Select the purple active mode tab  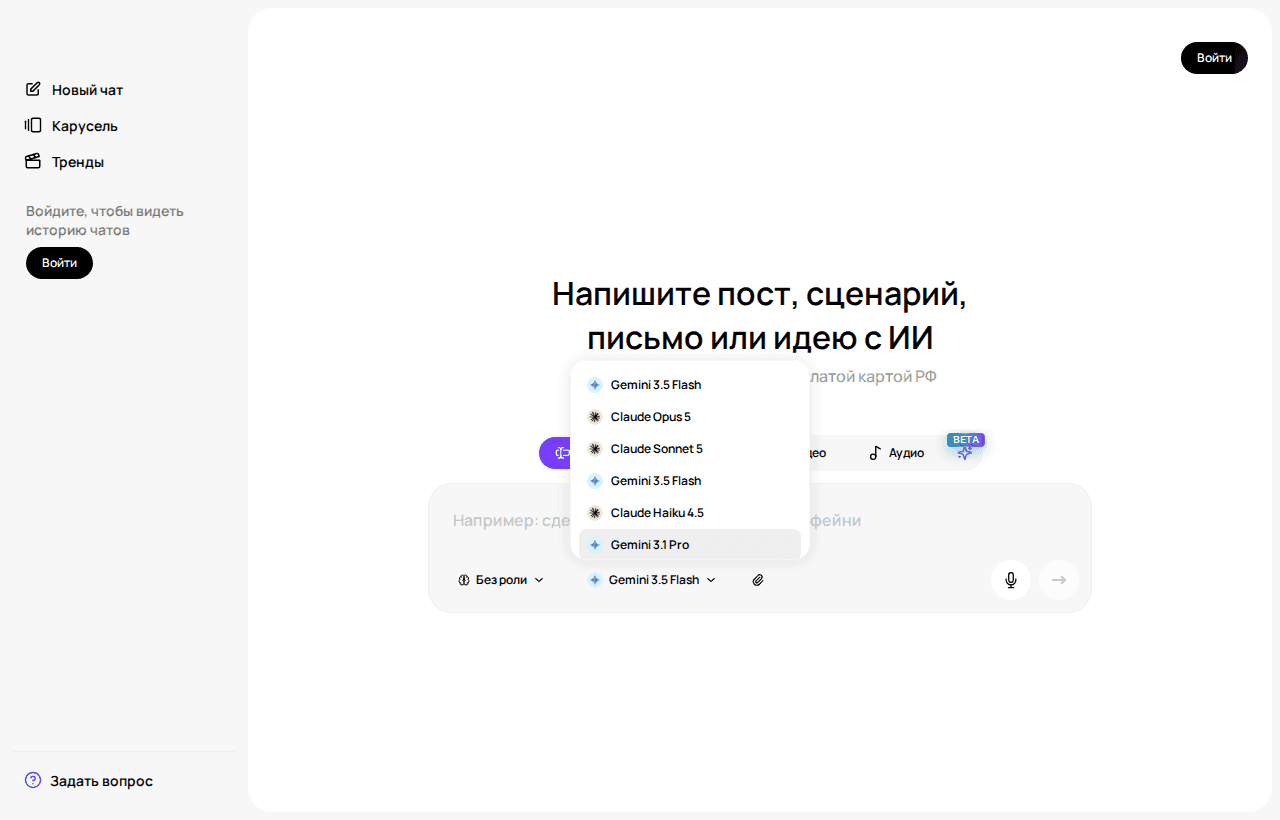pyautogui.click(x=556, y=453)
